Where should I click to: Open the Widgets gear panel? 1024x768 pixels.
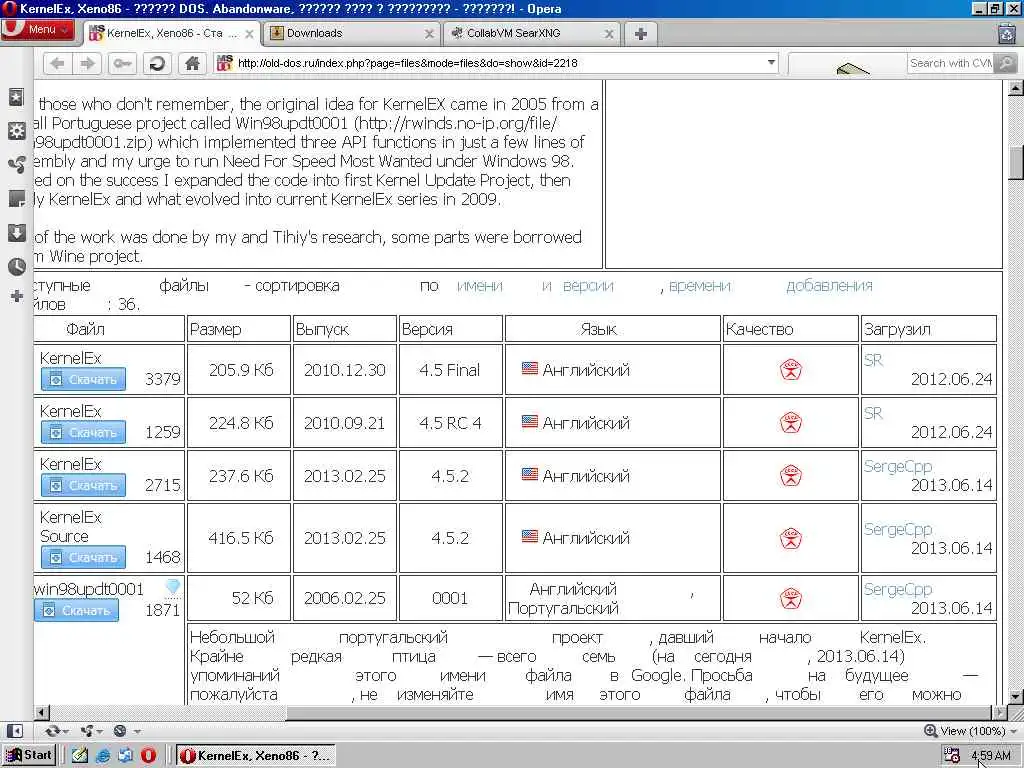pos(16,131)
